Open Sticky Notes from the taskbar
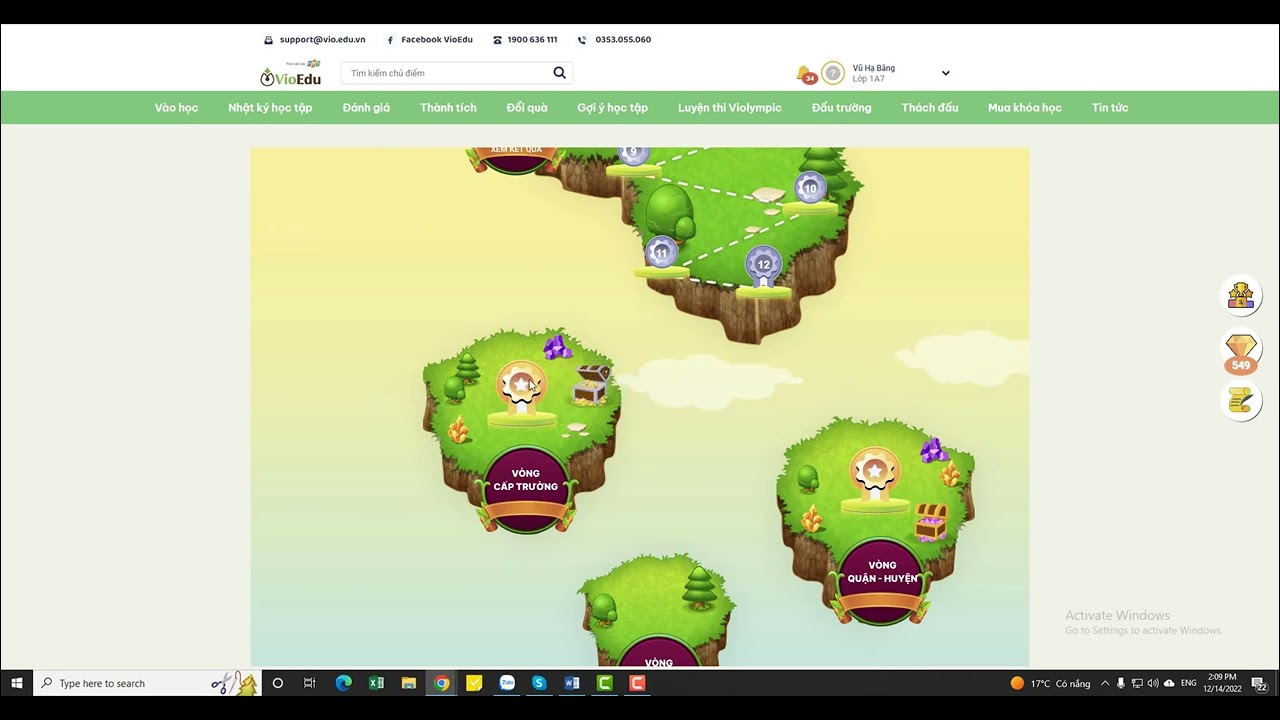 tap(474, 683)
